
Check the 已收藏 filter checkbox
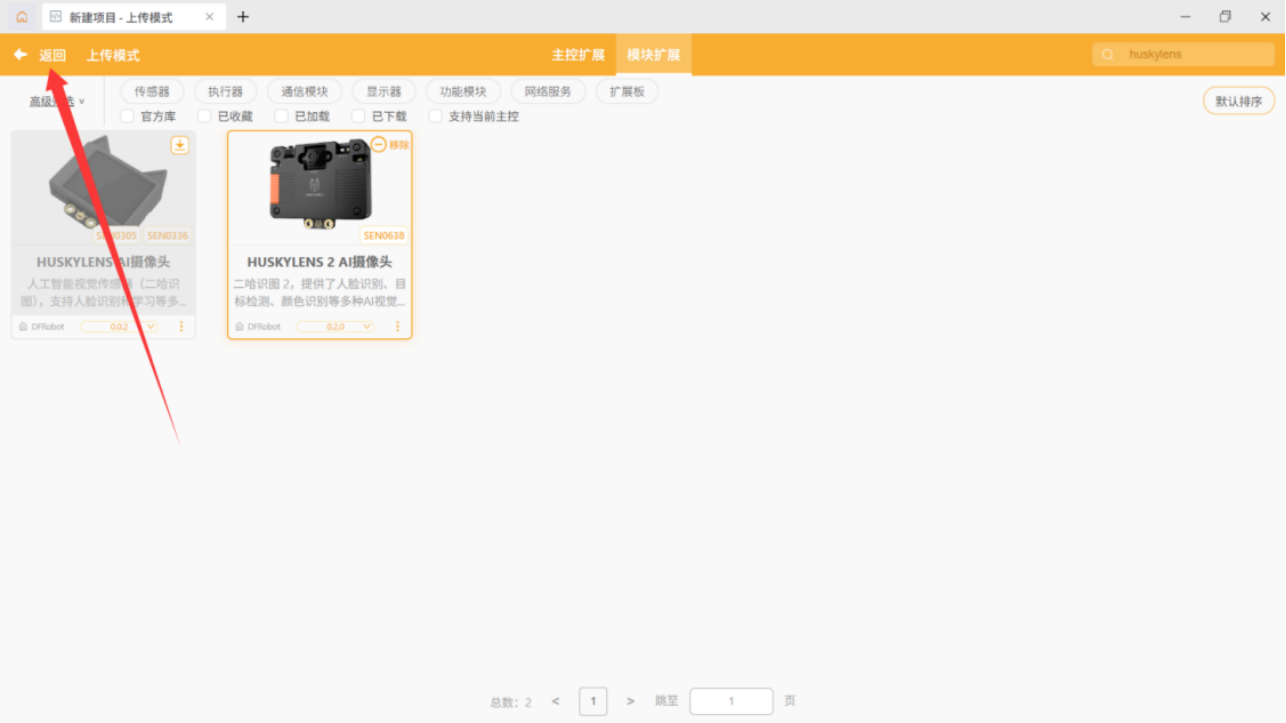pos(204,116)
